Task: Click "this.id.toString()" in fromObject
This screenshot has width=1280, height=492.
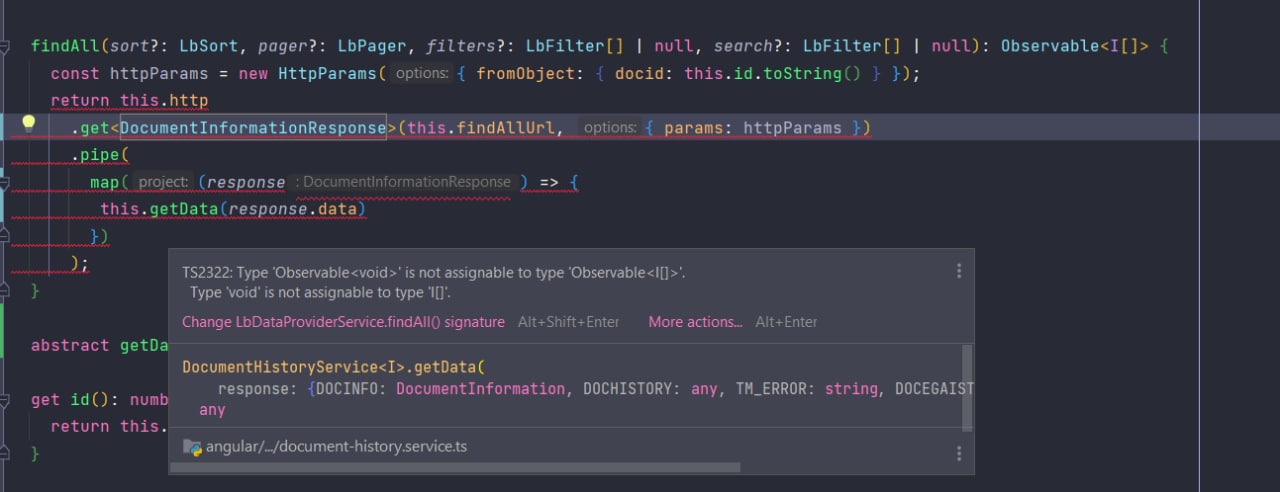Action: coord(775,74)
